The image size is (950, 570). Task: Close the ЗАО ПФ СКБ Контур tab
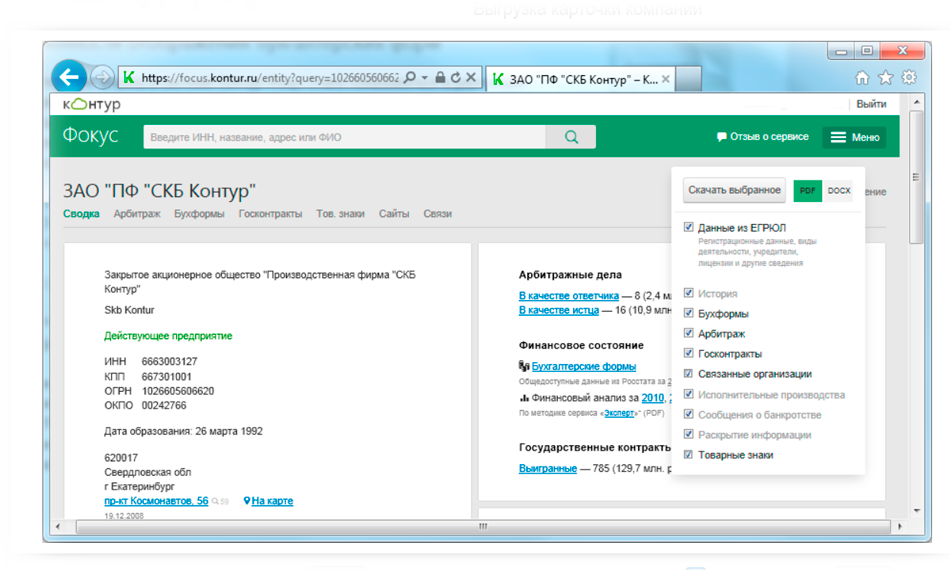[x=665, y=79]
